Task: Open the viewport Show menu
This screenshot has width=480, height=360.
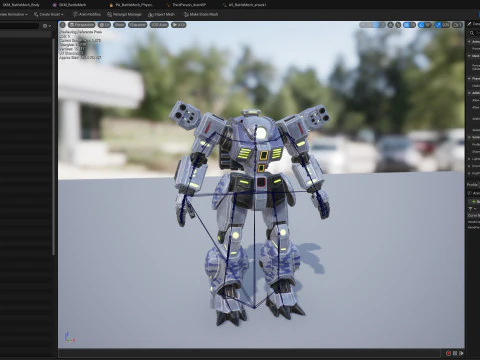Action: [x=119, y=25]
